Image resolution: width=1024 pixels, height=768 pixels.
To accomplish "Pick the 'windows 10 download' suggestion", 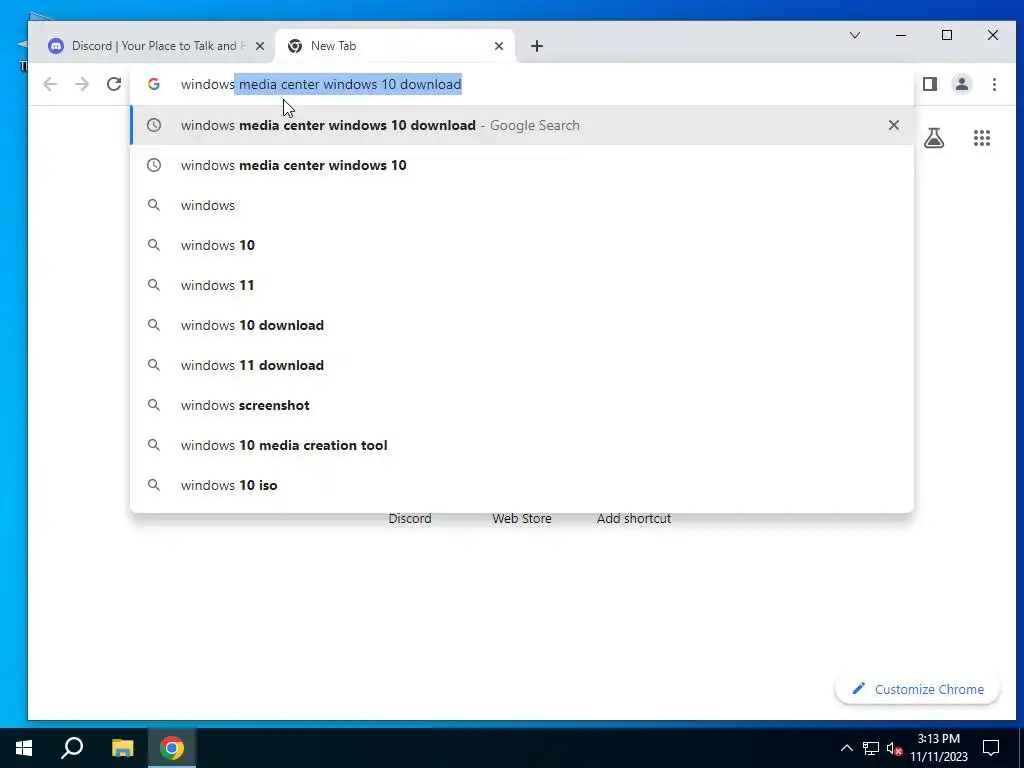I will click(522, 325).
